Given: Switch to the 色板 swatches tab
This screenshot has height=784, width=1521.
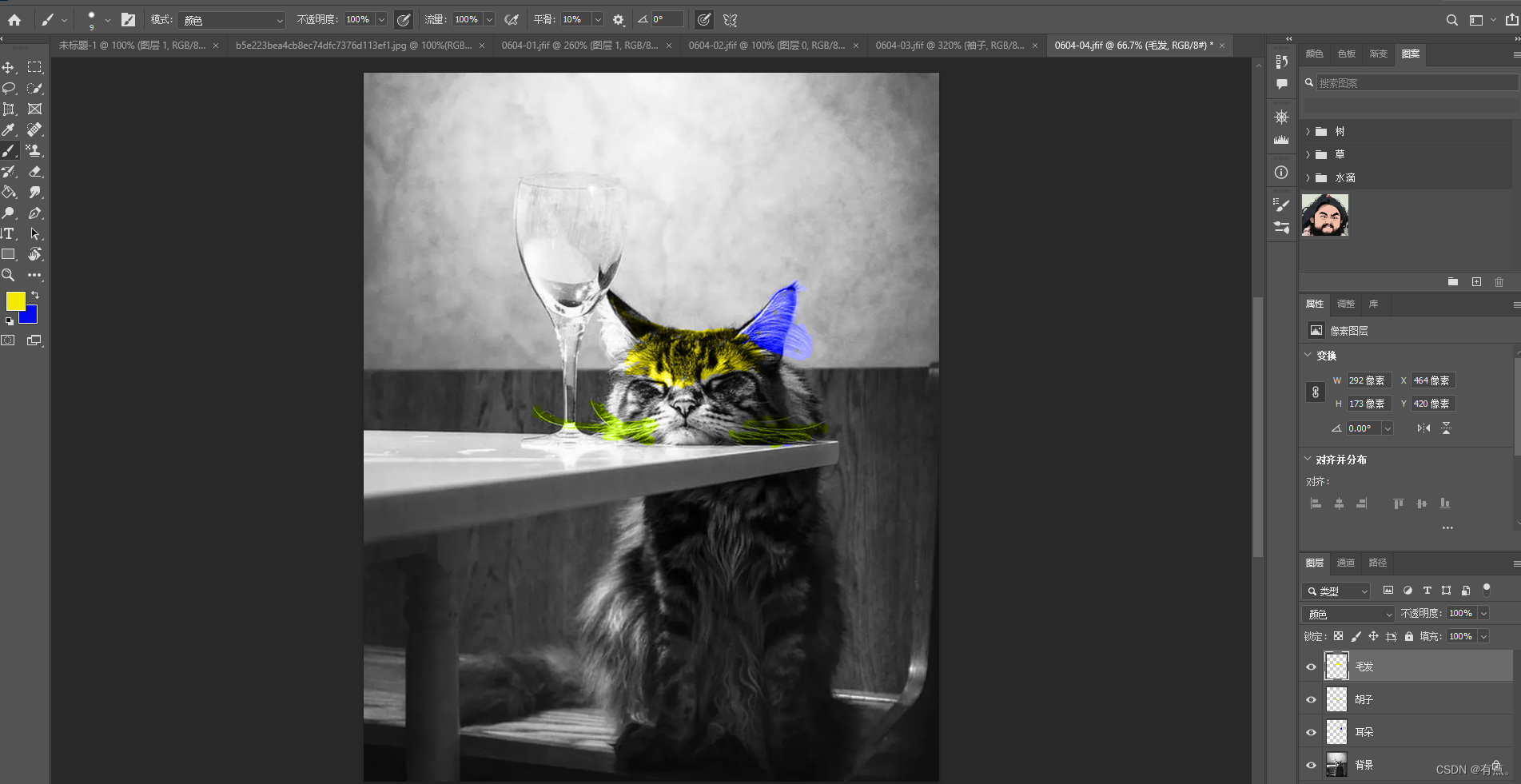Looking at the screenshot, I should coord(1347,54).
